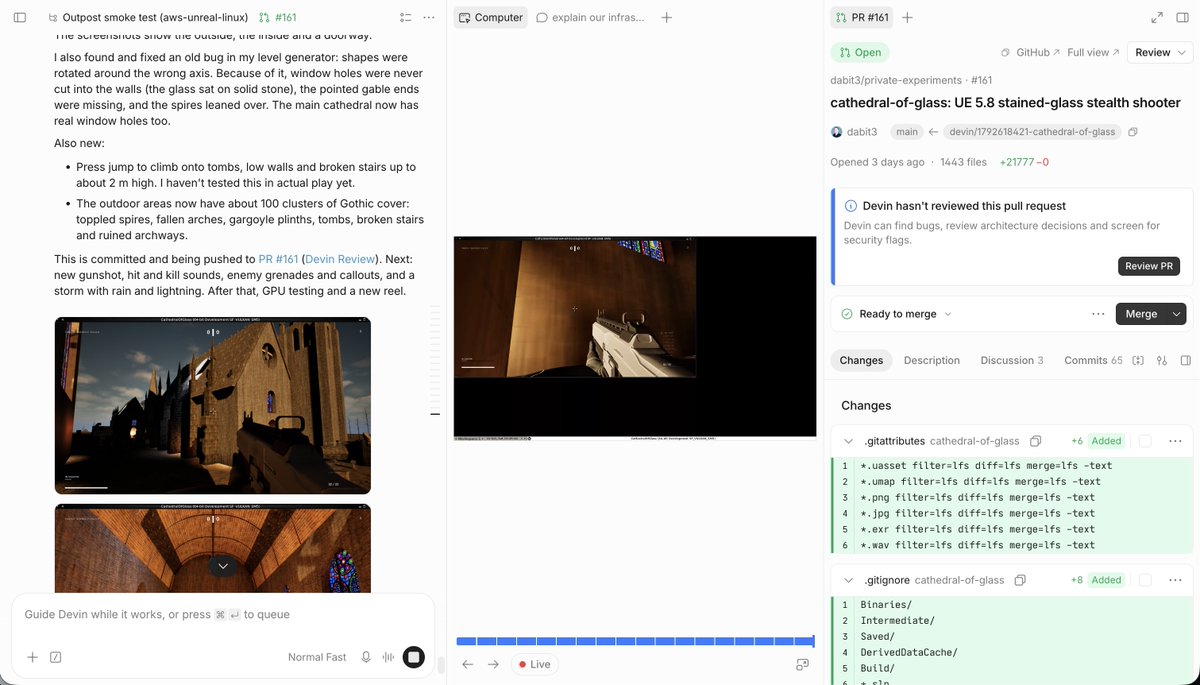
Task: Toggle the right panel layout icon
Action: pos(1181,18)
